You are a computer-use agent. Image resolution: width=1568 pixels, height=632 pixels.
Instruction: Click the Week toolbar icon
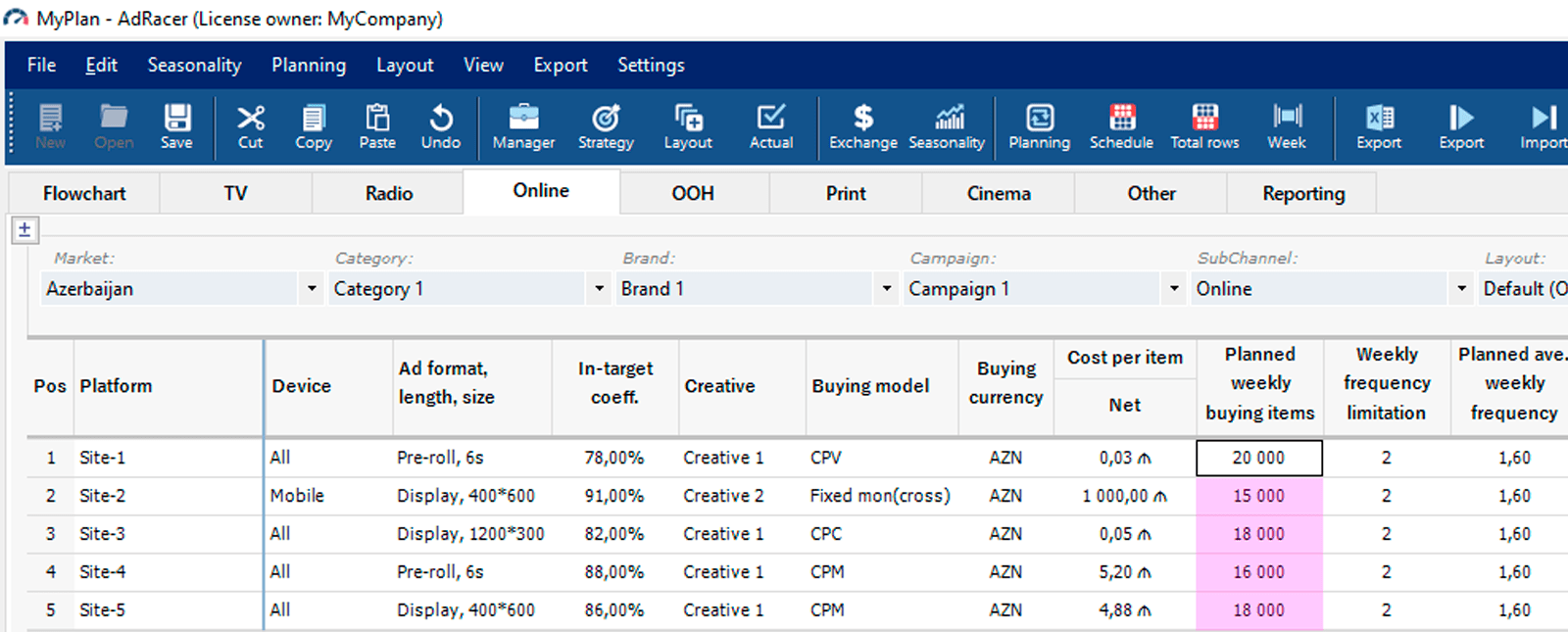tap(1287, 126)
